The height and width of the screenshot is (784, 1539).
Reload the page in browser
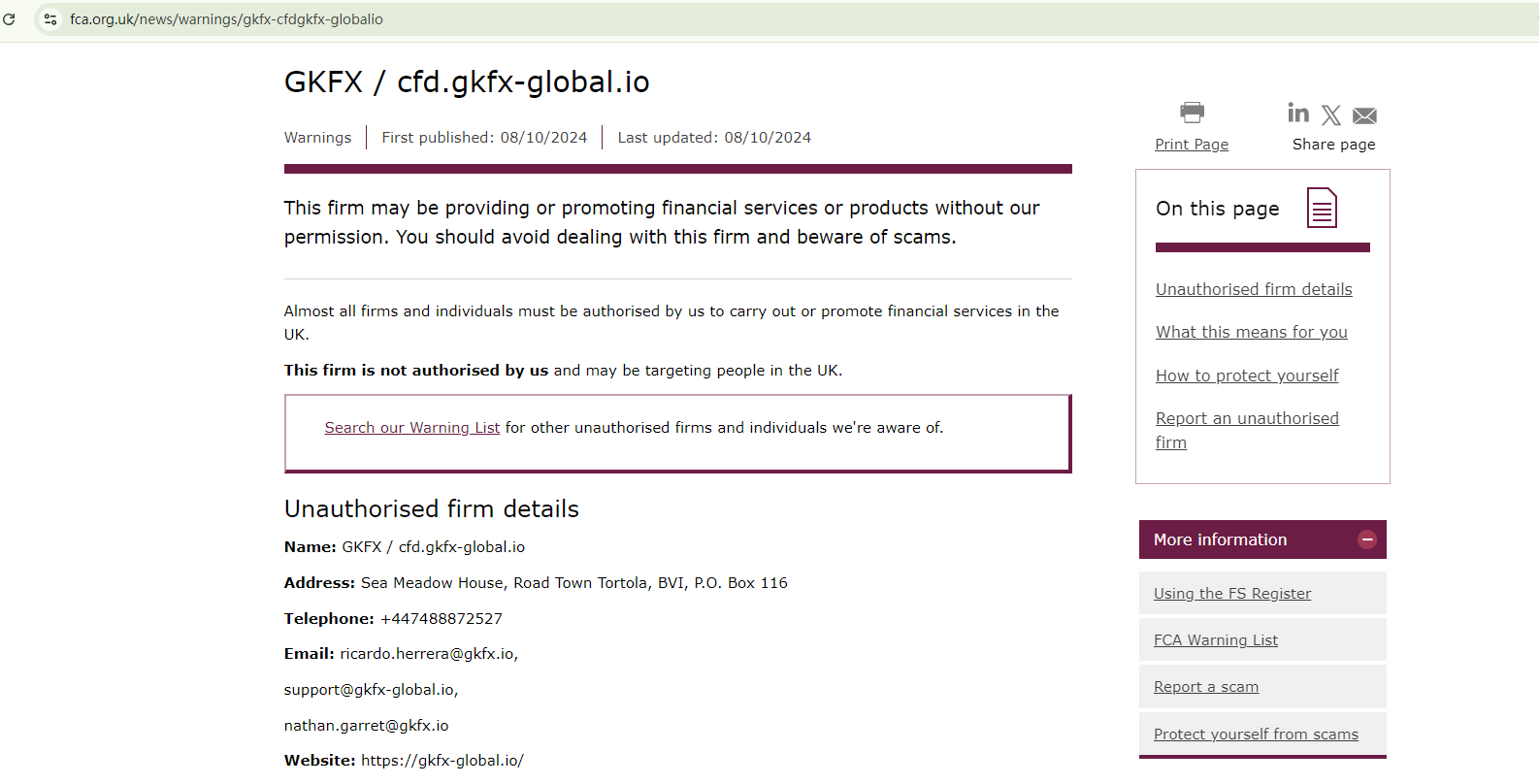point(10,19)
